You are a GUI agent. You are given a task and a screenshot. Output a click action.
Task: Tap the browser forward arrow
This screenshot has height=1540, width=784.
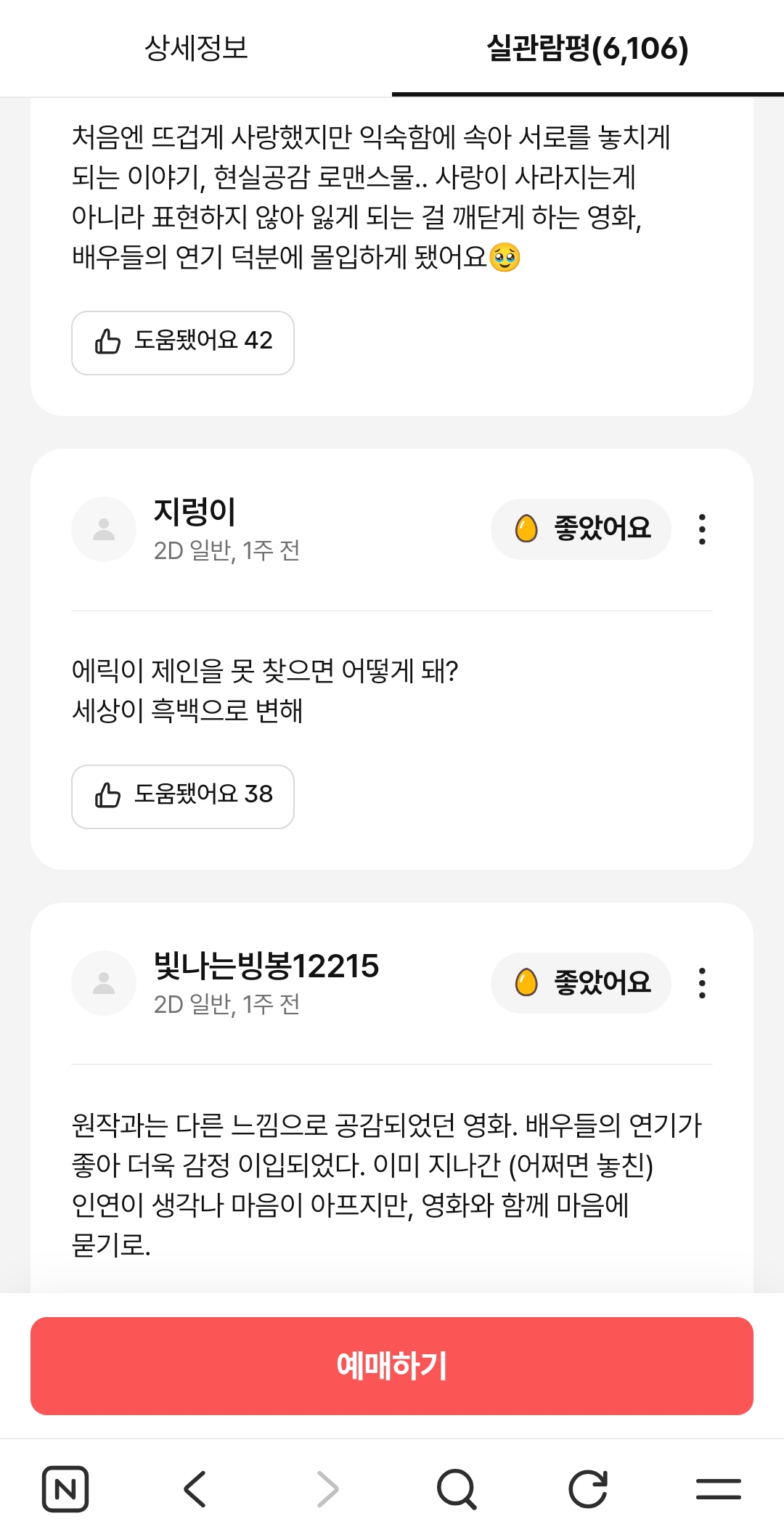pyautogui.click(x=327, y=1489)
